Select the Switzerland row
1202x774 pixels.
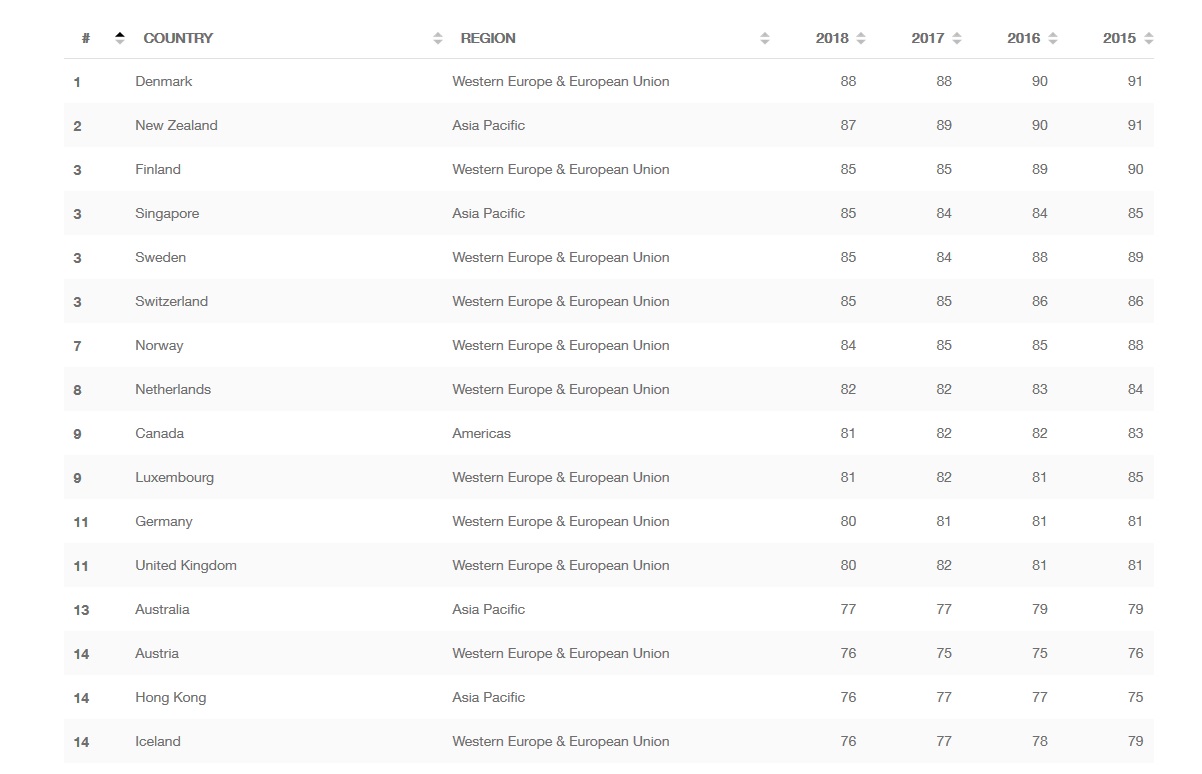(609, 301)
